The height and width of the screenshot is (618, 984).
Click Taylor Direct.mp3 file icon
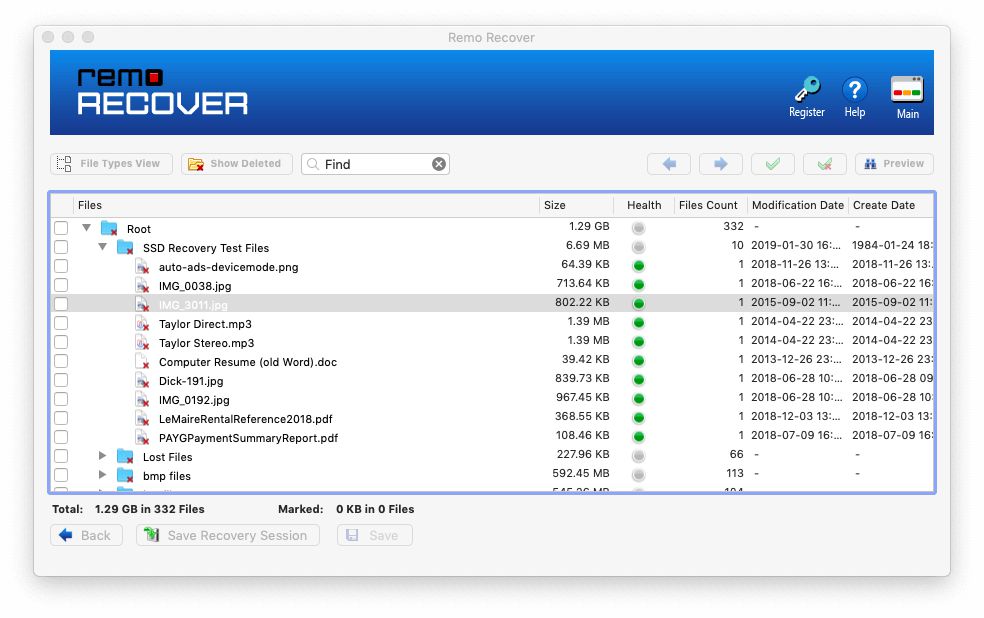(142, 324)
